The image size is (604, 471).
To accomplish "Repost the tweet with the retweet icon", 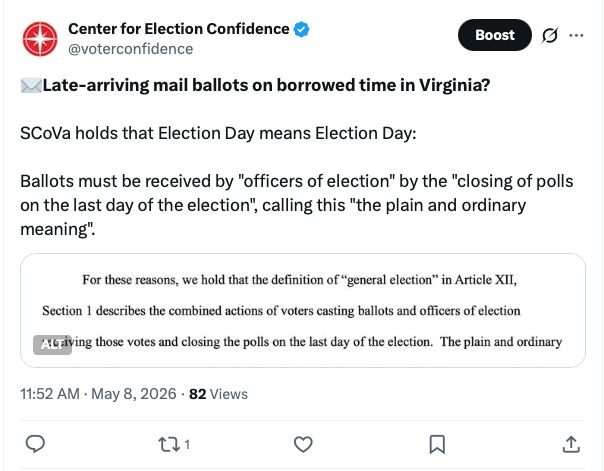I will 169,444.
